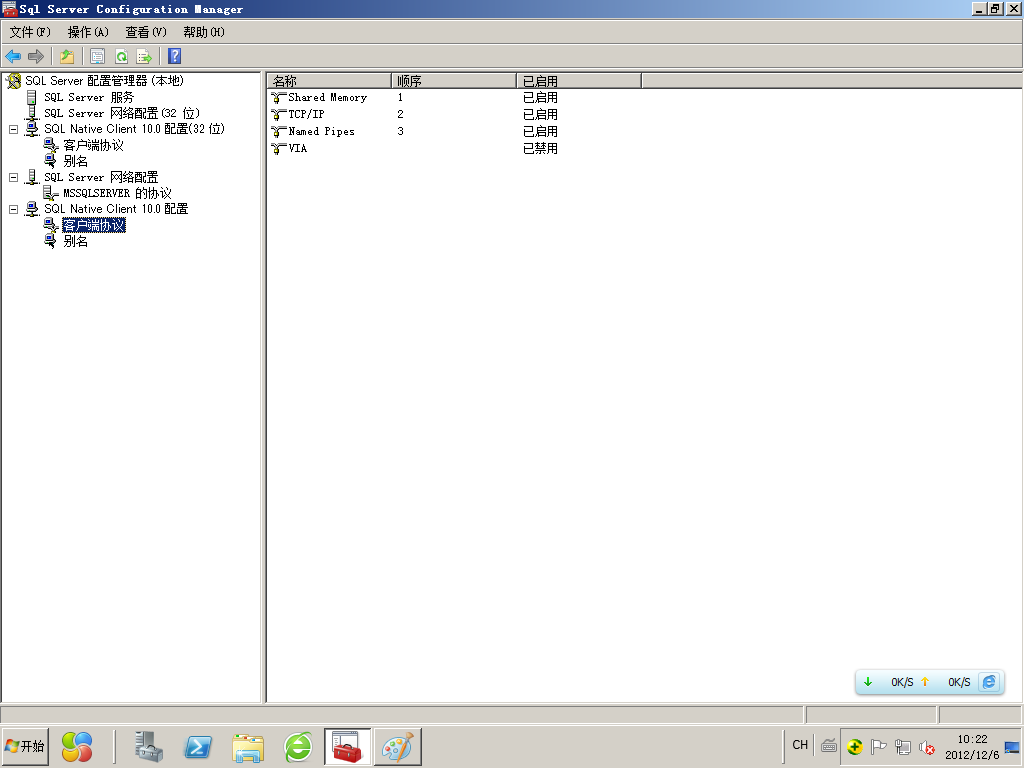Image resolution: width=1024 pixels, height=768 pixels.
Task: Click Shared Memory protocol icon
Action: [x=279, y=98]
